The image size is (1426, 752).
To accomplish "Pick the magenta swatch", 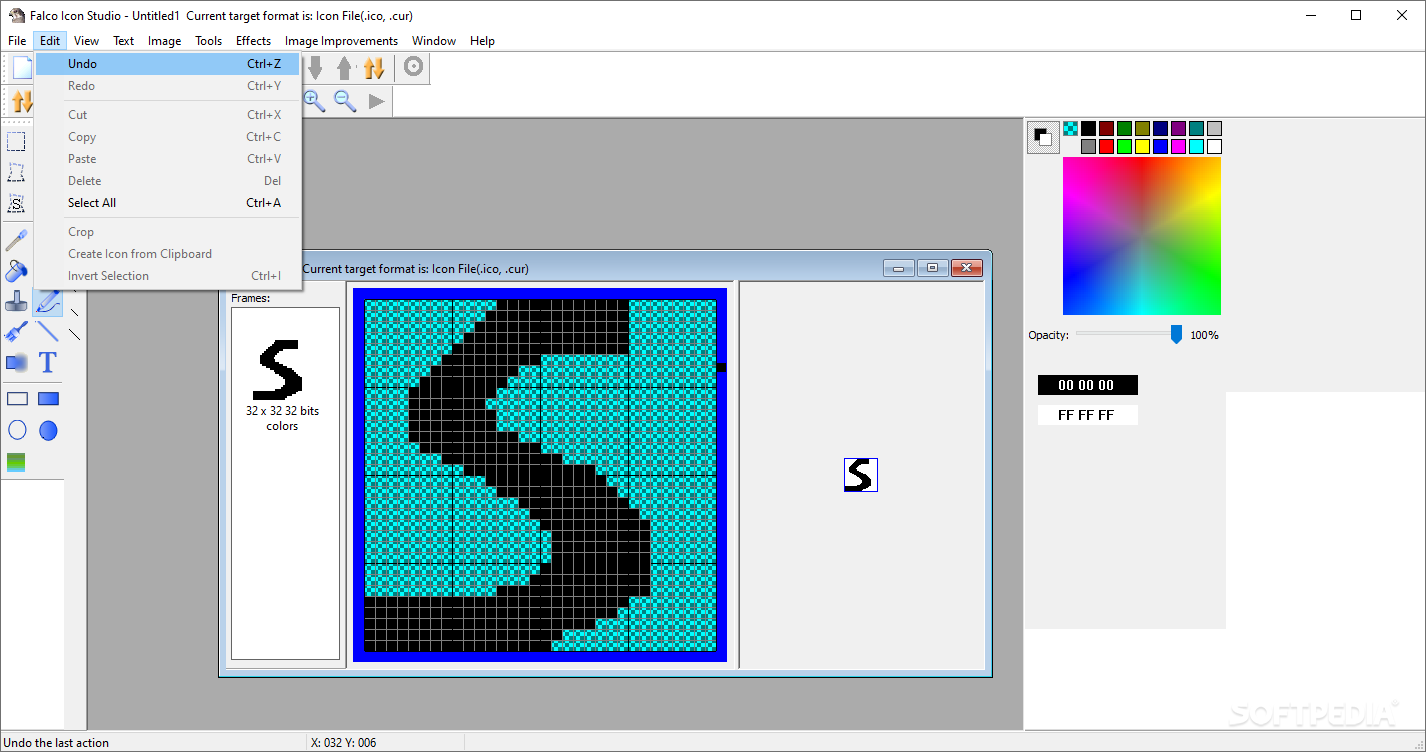I will 1178,146.
